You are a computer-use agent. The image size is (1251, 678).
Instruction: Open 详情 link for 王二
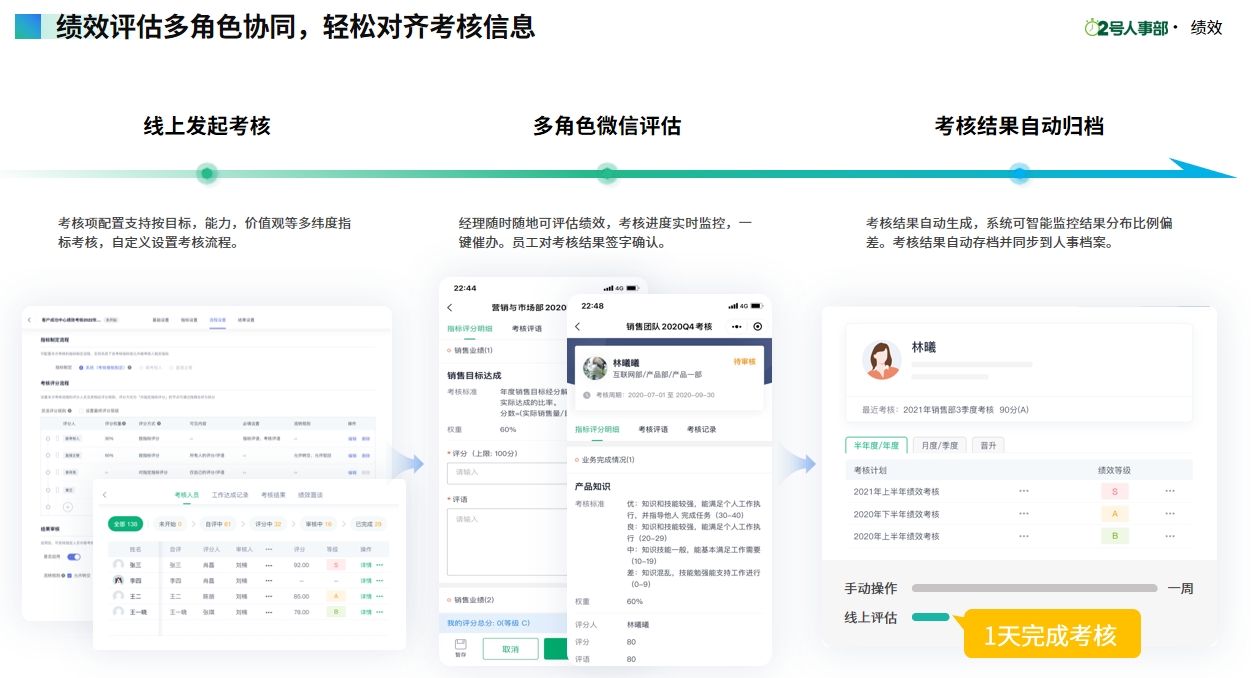click(366, 596)
